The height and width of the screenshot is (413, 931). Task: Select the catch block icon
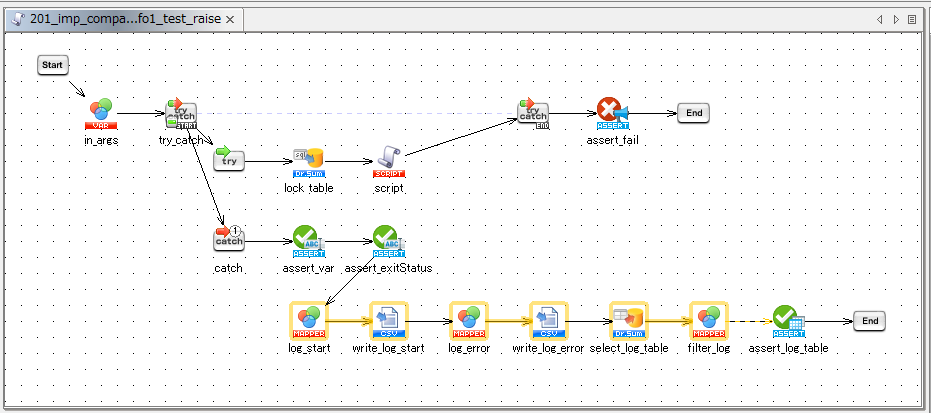pyautogui.click(x=229, y=240)
